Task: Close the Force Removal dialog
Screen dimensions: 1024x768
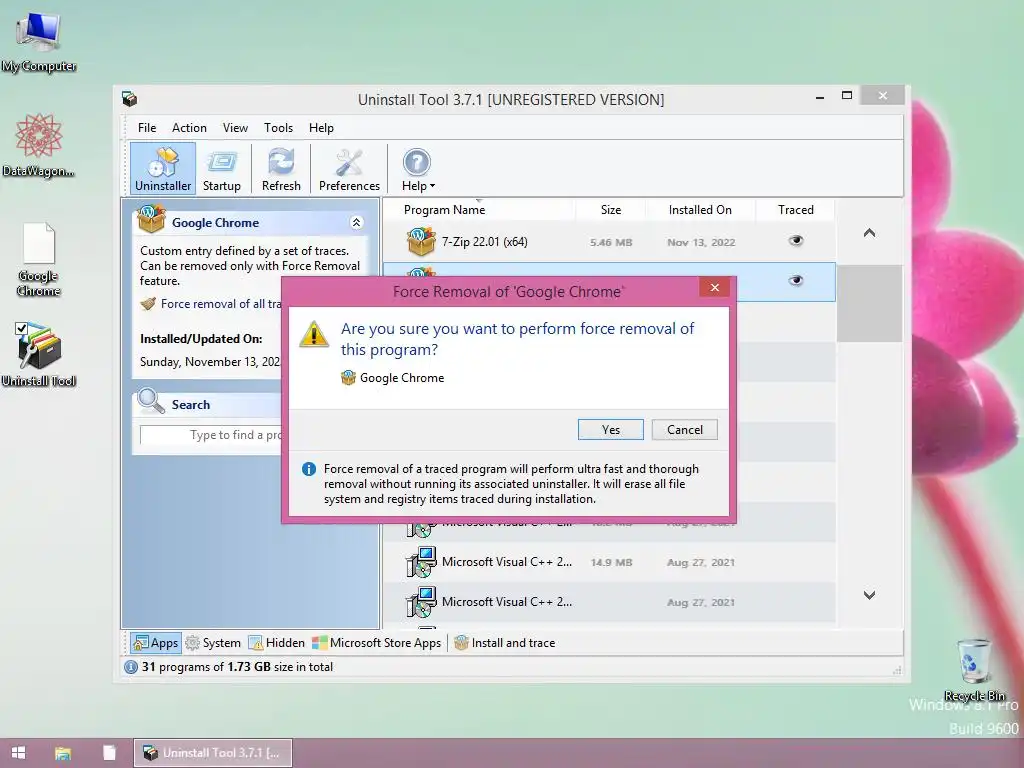Action: click(x=714, y=287)
